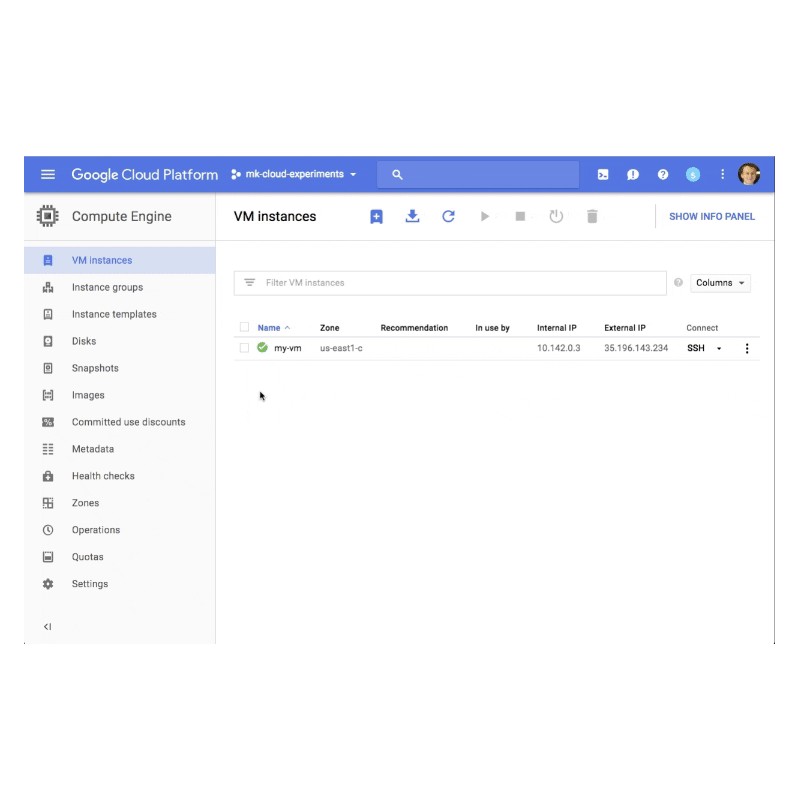Click the top search bar
Image resolution: width=800 pixels, height=800 pixels.
point(478,174)
